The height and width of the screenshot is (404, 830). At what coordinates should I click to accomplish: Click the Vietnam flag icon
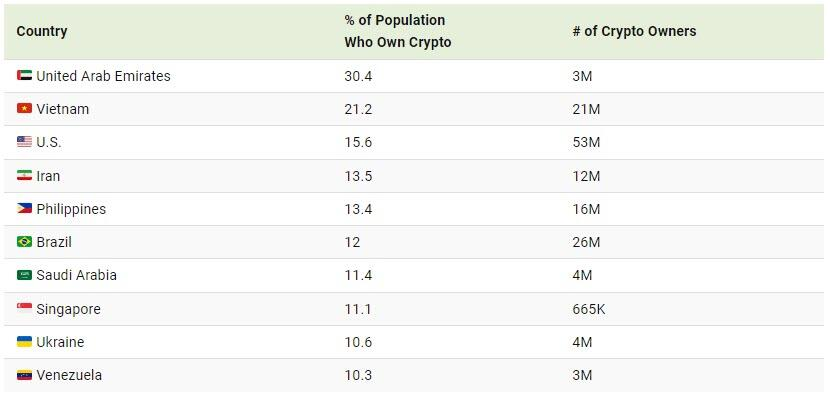pos(24,109)
